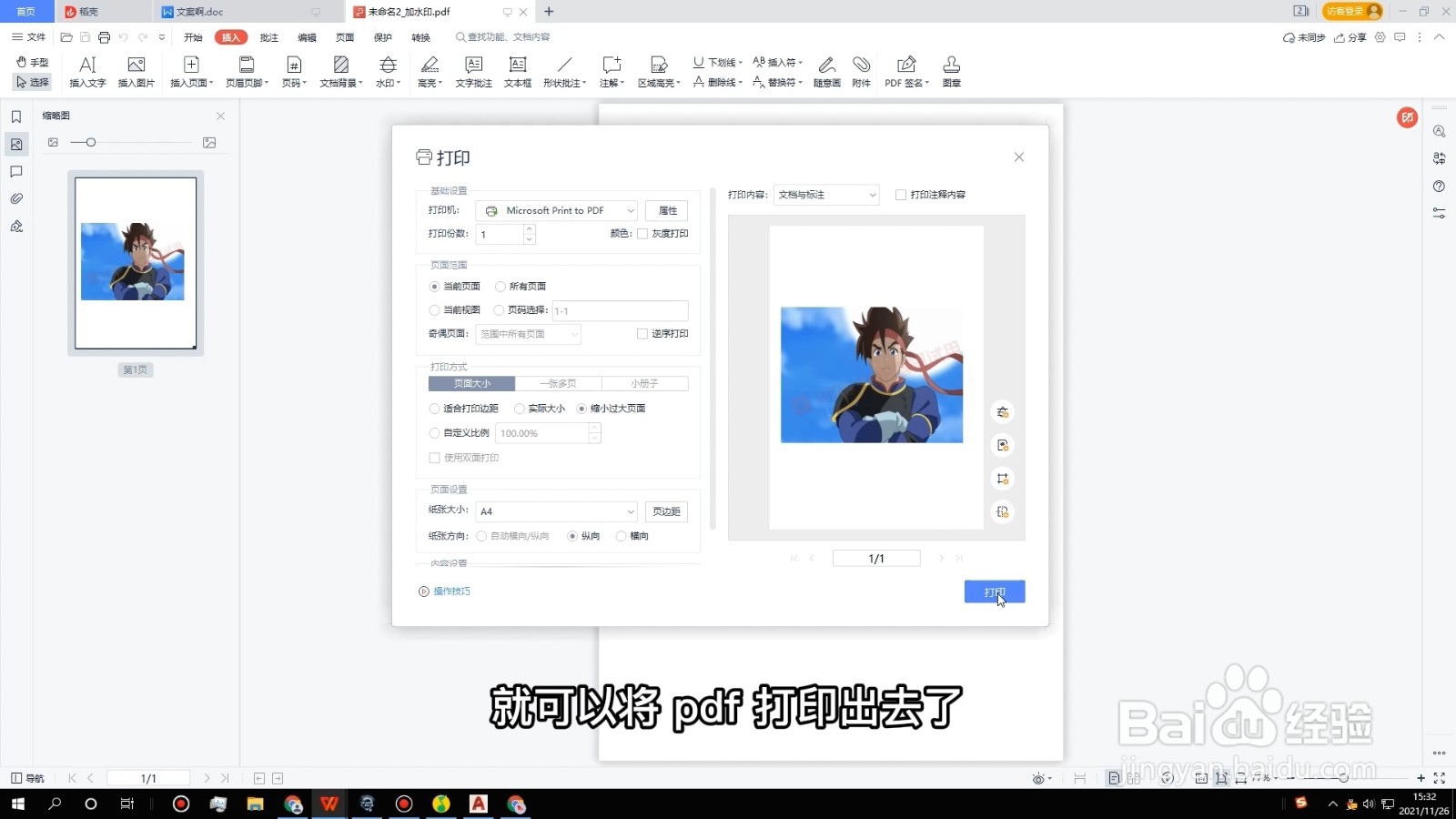Click the Windows Start button
Viewport: 1456px width, 819px height.
point(17,804)
